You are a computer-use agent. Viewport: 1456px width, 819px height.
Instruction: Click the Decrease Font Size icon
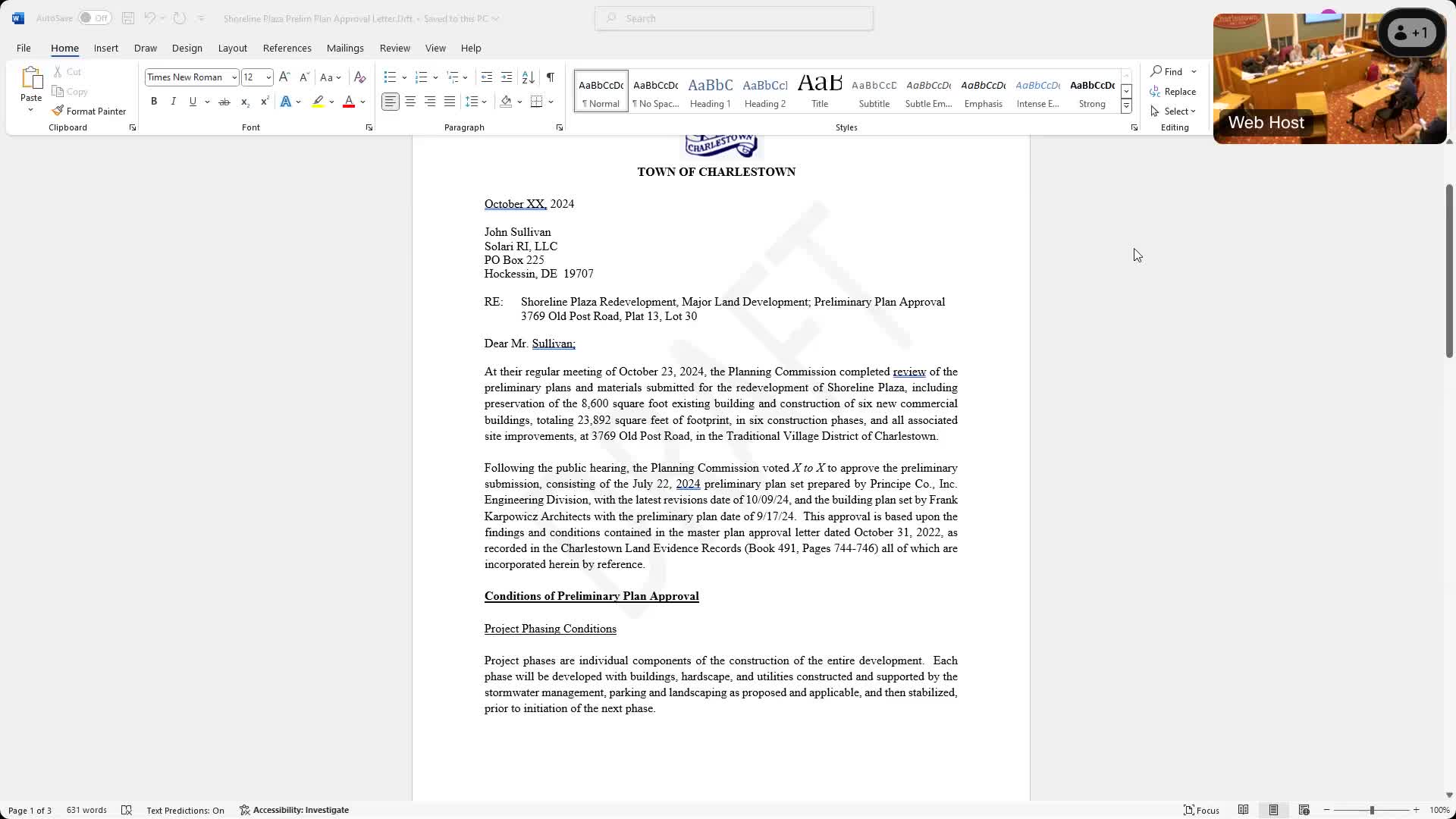tap(304, 77)
